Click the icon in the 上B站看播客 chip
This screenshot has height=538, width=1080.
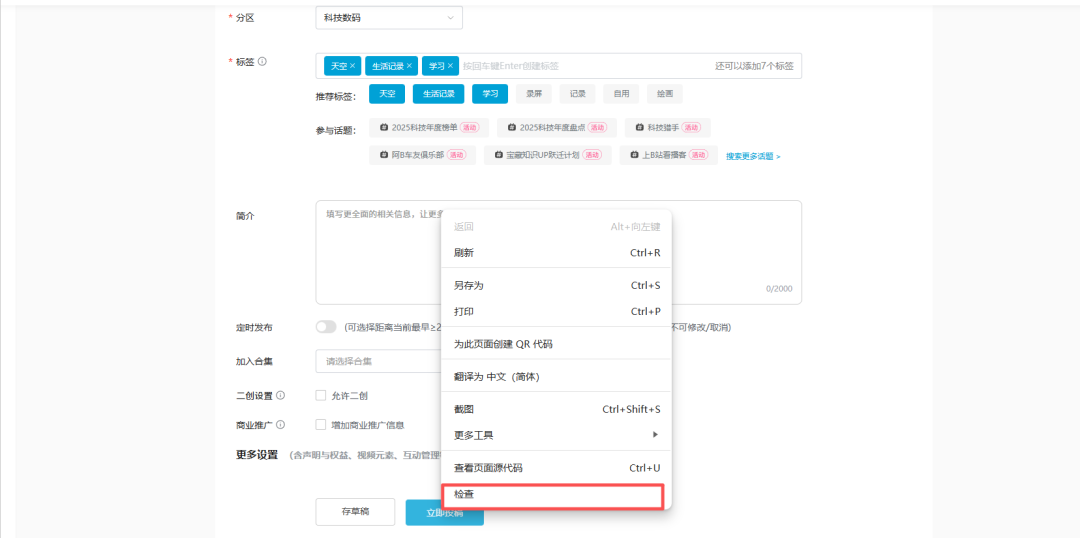(634, 155)
